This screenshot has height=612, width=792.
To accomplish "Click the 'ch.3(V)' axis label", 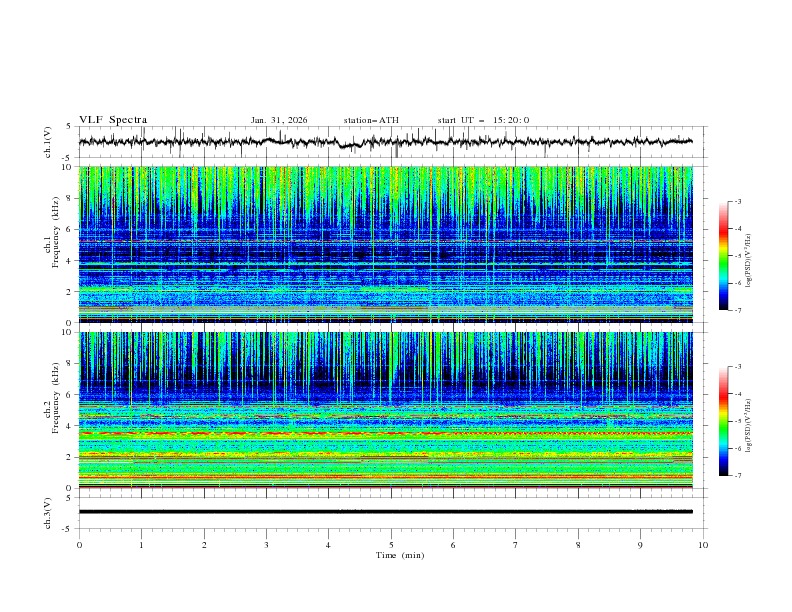I will [48, 513].
